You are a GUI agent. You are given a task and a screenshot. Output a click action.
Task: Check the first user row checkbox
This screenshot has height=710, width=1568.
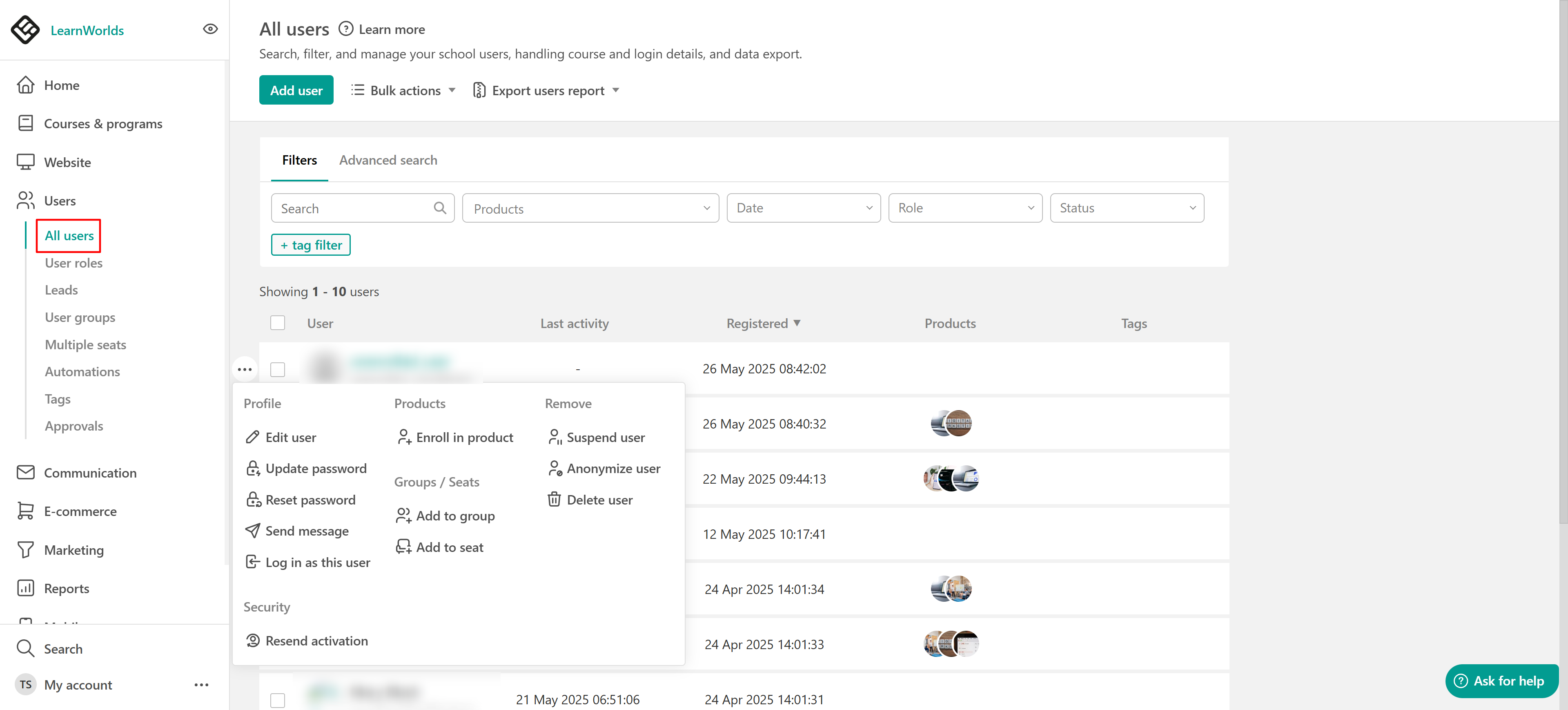(278, 370)
